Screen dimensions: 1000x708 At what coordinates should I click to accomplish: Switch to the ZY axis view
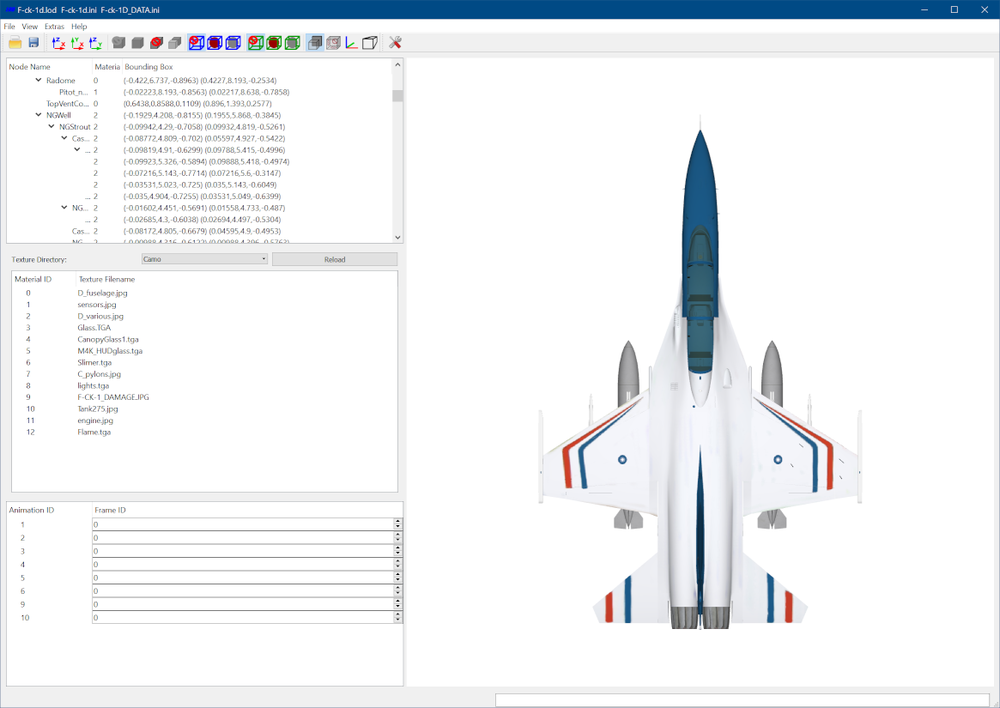click(96, 43)
